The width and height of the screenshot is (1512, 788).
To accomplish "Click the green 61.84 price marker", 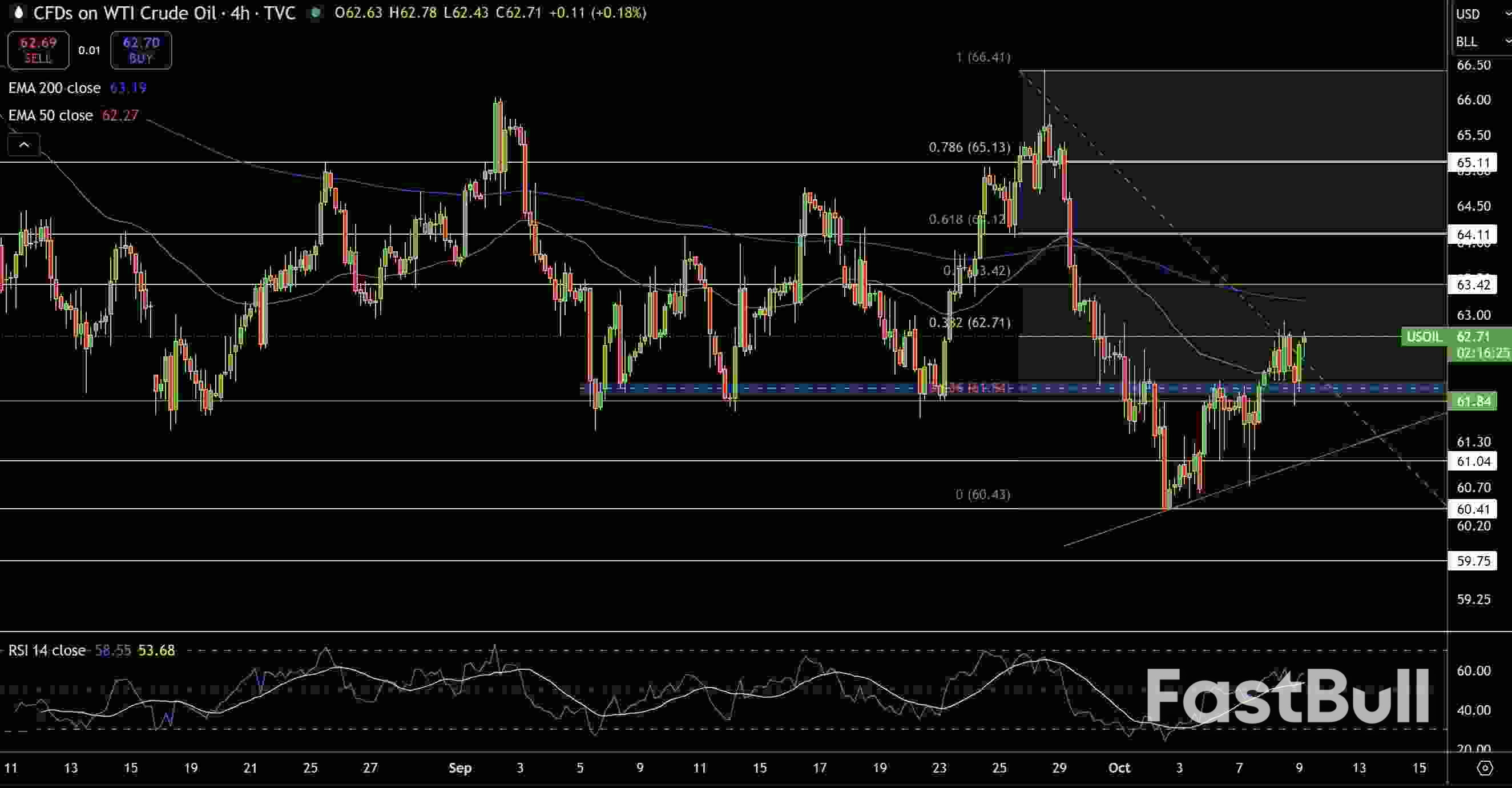I will [x=1473, y=401].
